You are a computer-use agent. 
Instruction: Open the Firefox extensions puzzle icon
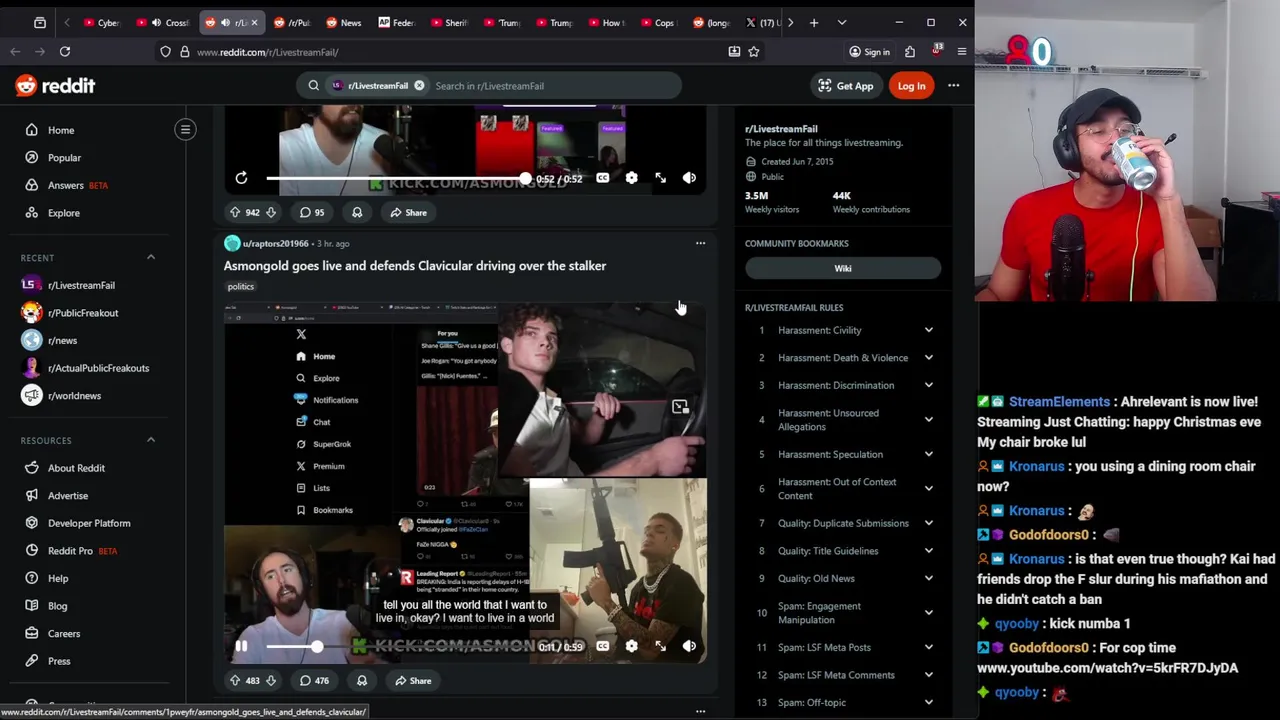(910, 52)
